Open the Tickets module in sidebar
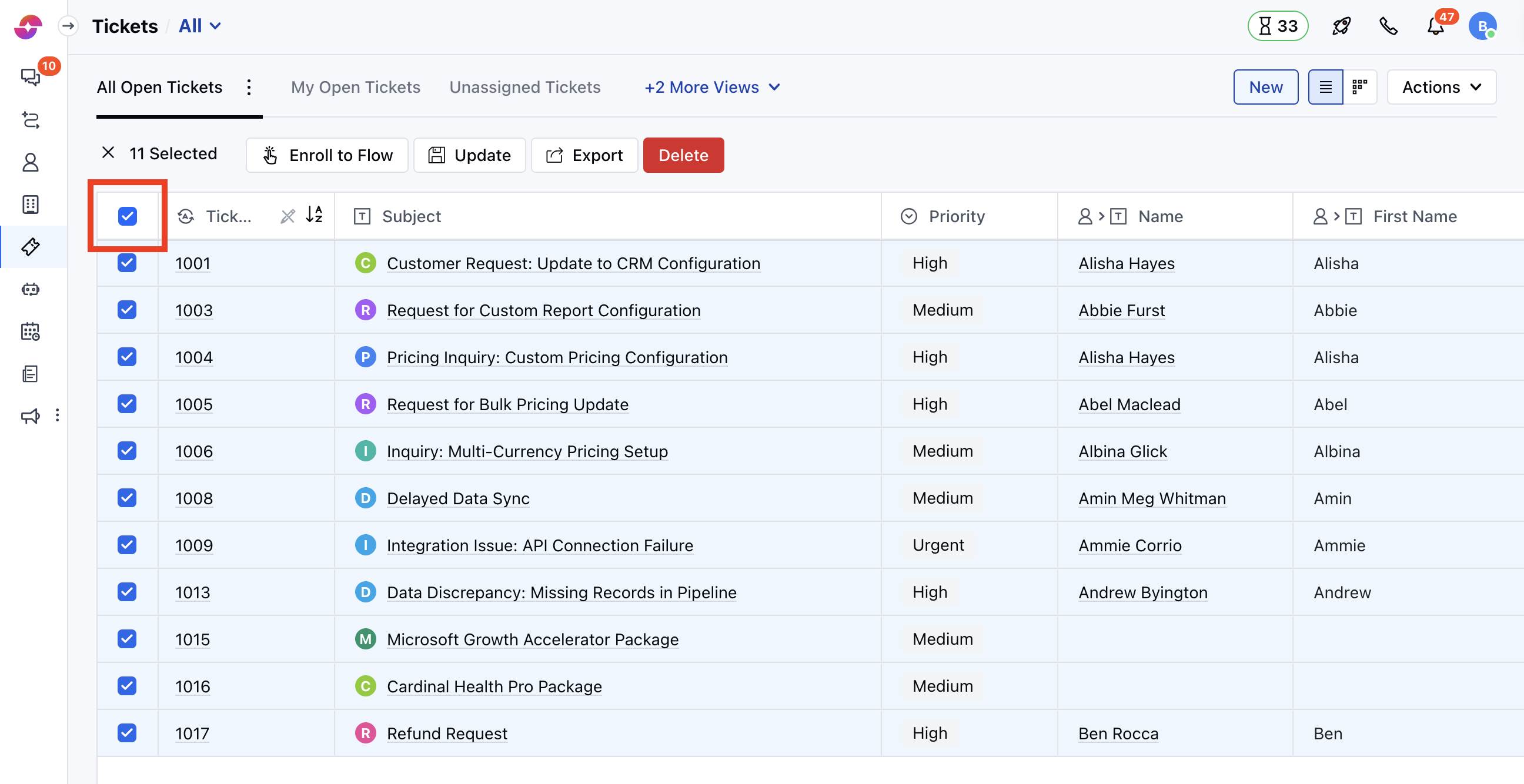This screenshot has height=784, width=1524. pos(30,247)
